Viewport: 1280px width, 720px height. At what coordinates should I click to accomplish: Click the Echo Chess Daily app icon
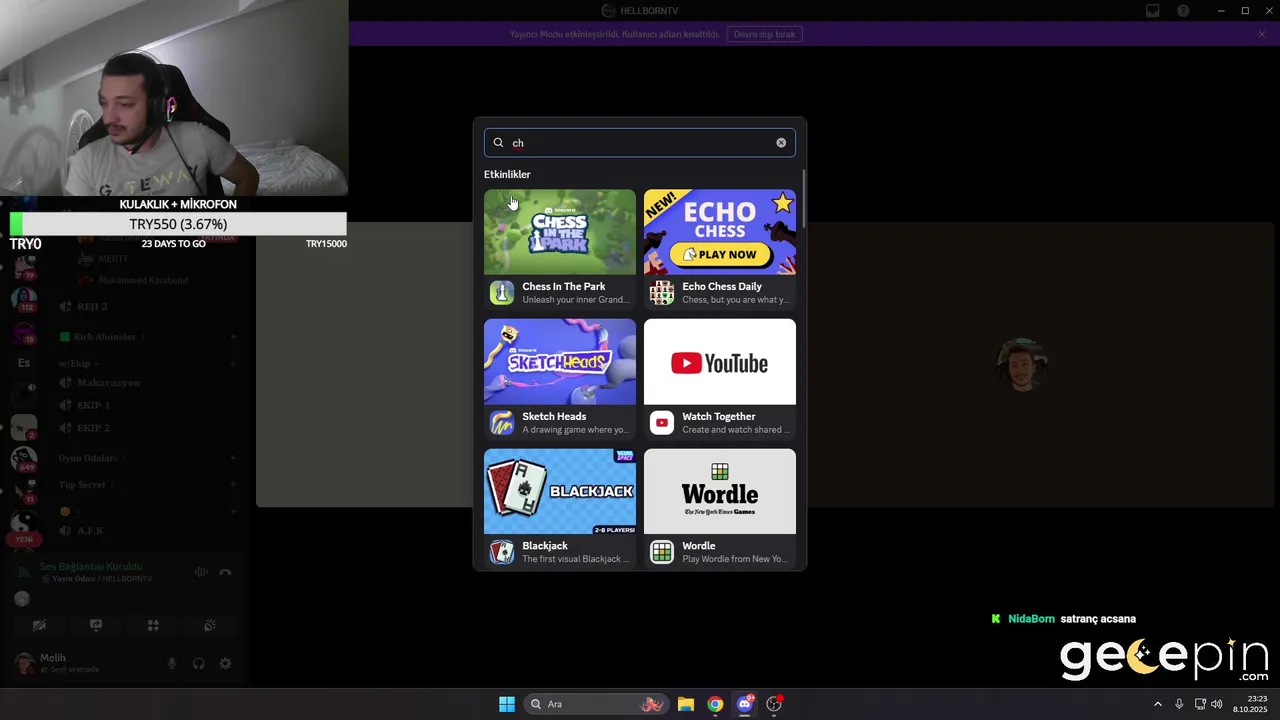662,293
